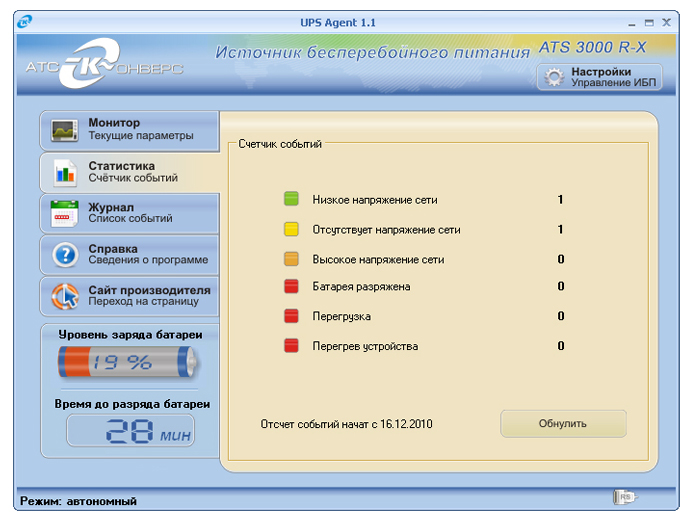The image size is (692, 520).
Task: Maximize the UPS Agent window
Action: [649, 23]
